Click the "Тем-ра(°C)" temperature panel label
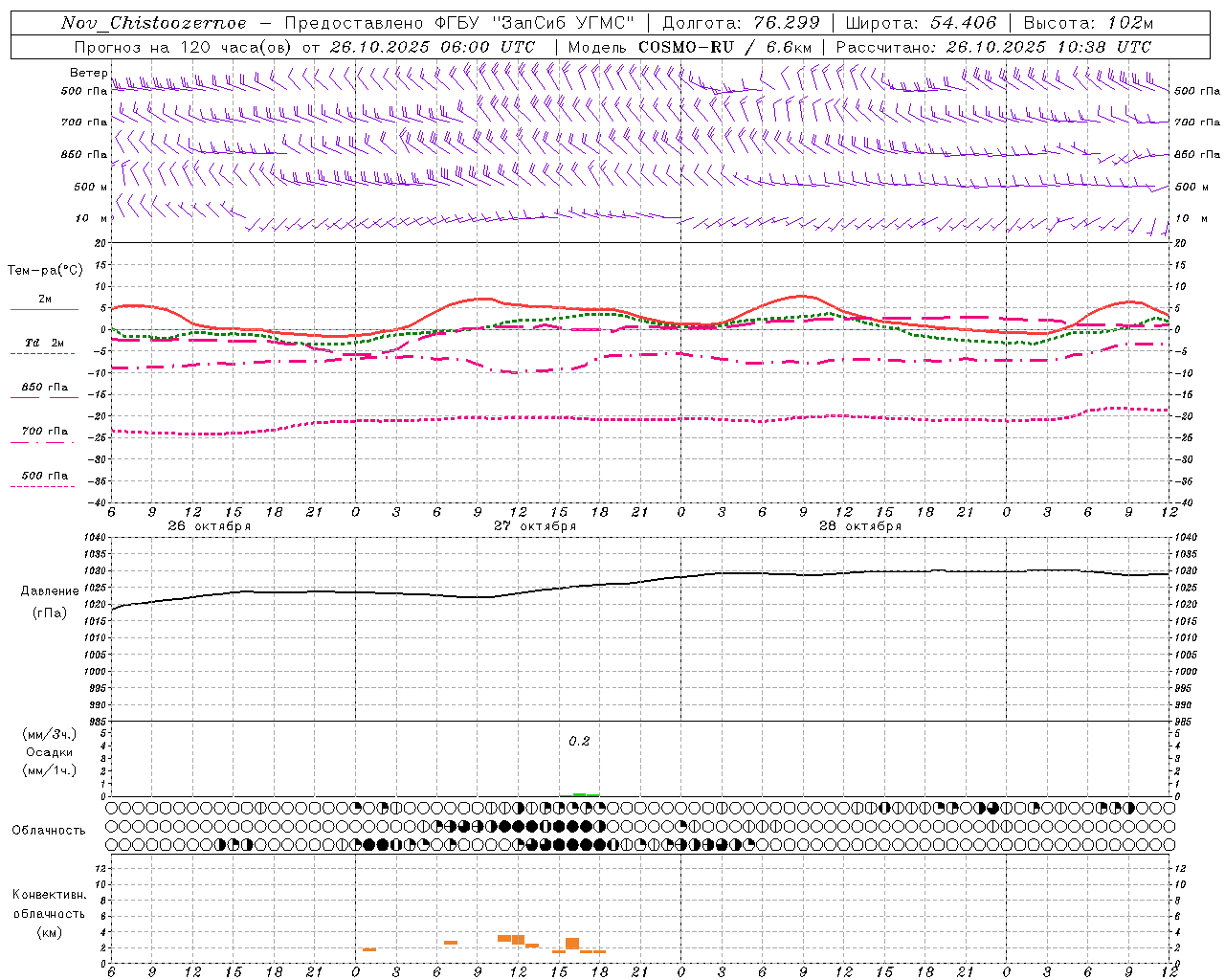Viewport: 1225px width, 980px height. click(45, 271)
